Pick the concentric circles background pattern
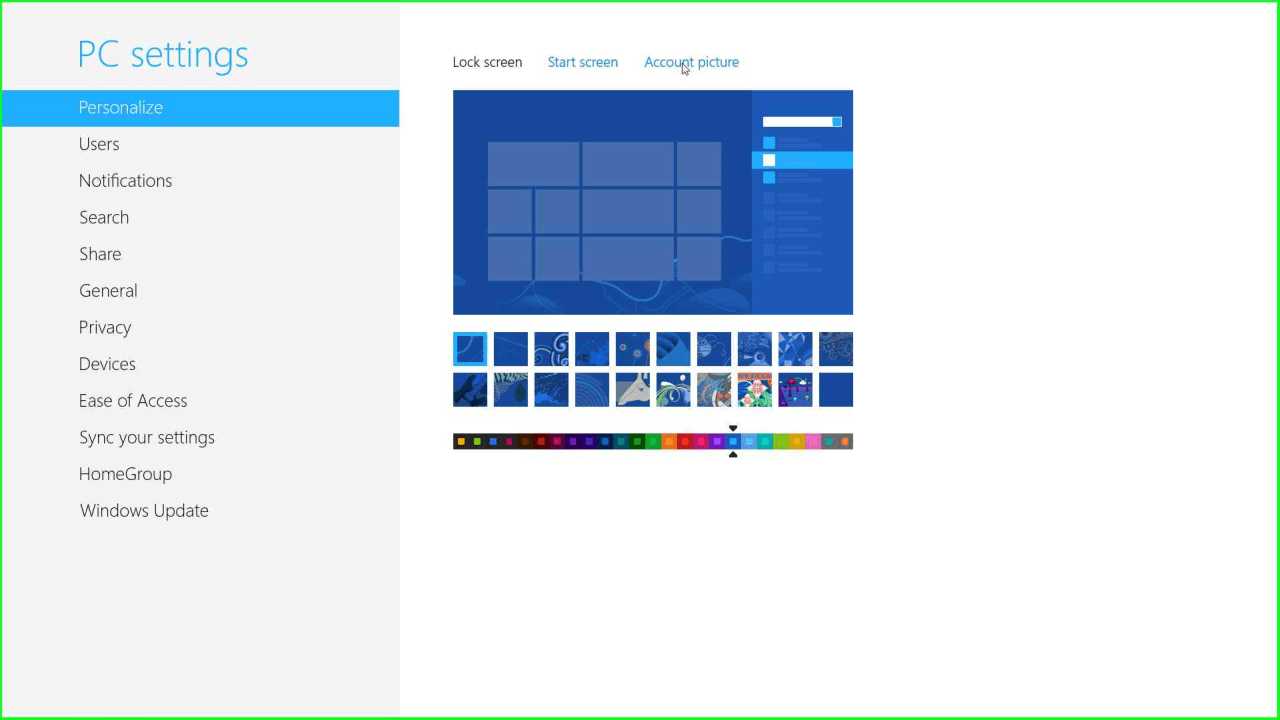The image size is (1280, 720). point(592,390)
